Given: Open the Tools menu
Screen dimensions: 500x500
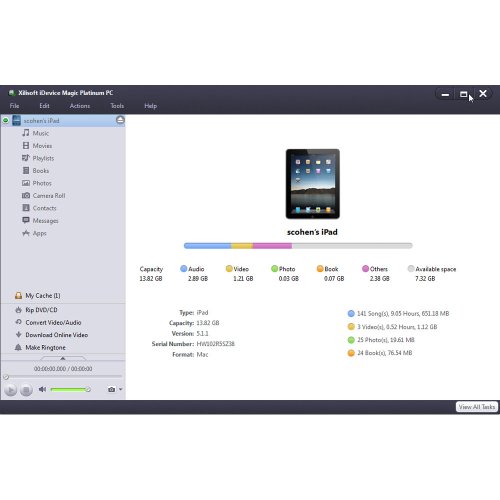Looking at the screenshot, I should coord(117,106).
